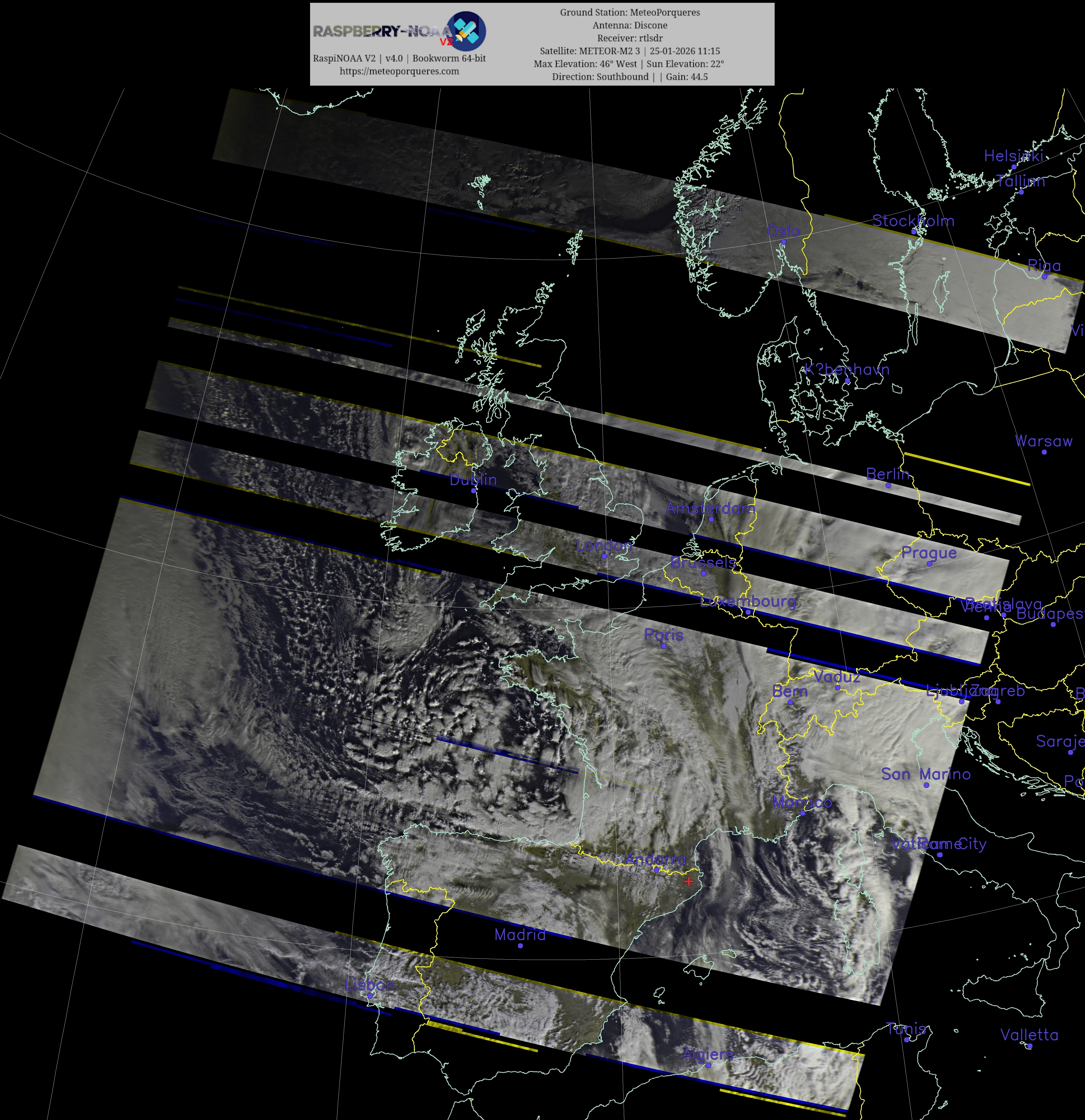This screenshot has width=1085, height=1120.
Task: Click the Stockholm city dot marker
Action: [914, 232]
